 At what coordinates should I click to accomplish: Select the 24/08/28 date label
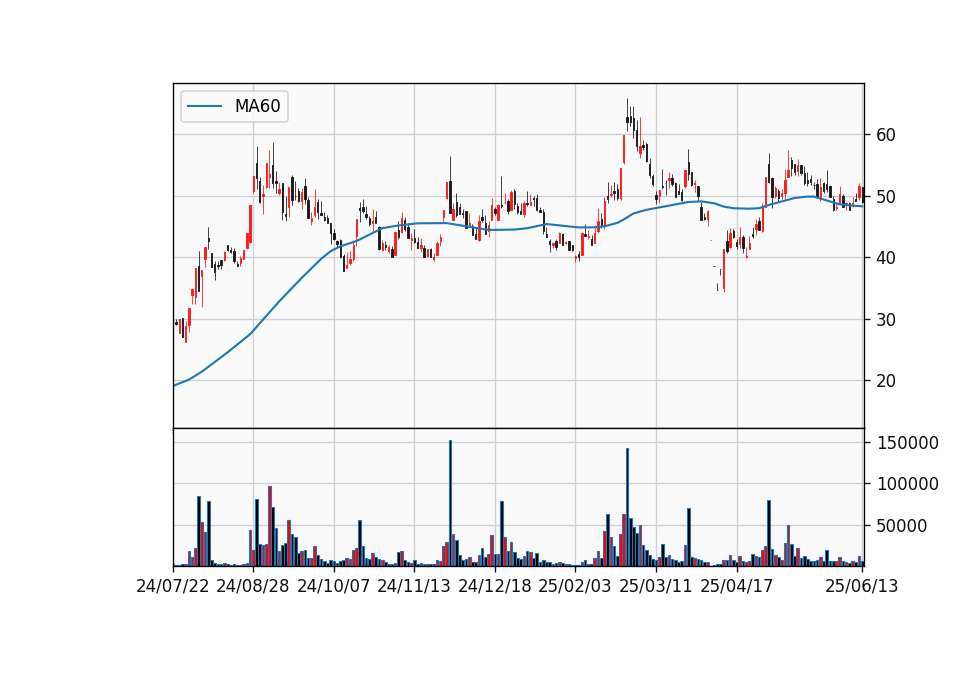(253, 586)
